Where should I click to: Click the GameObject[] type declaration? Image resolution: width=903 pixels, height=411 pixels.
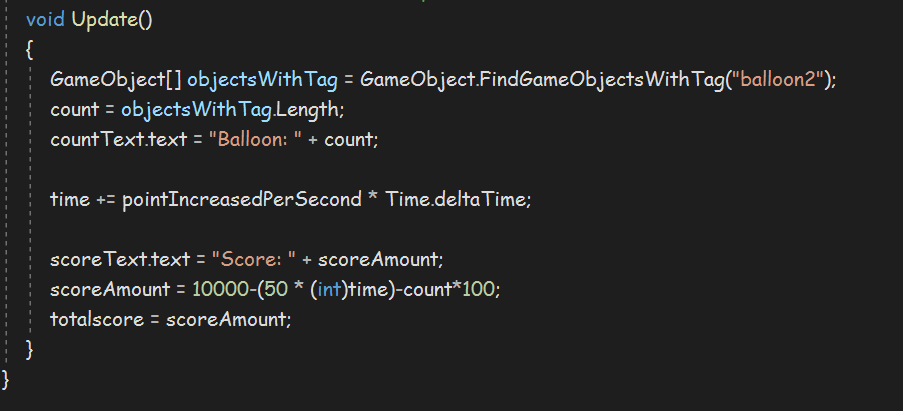[x=116, y=79]
